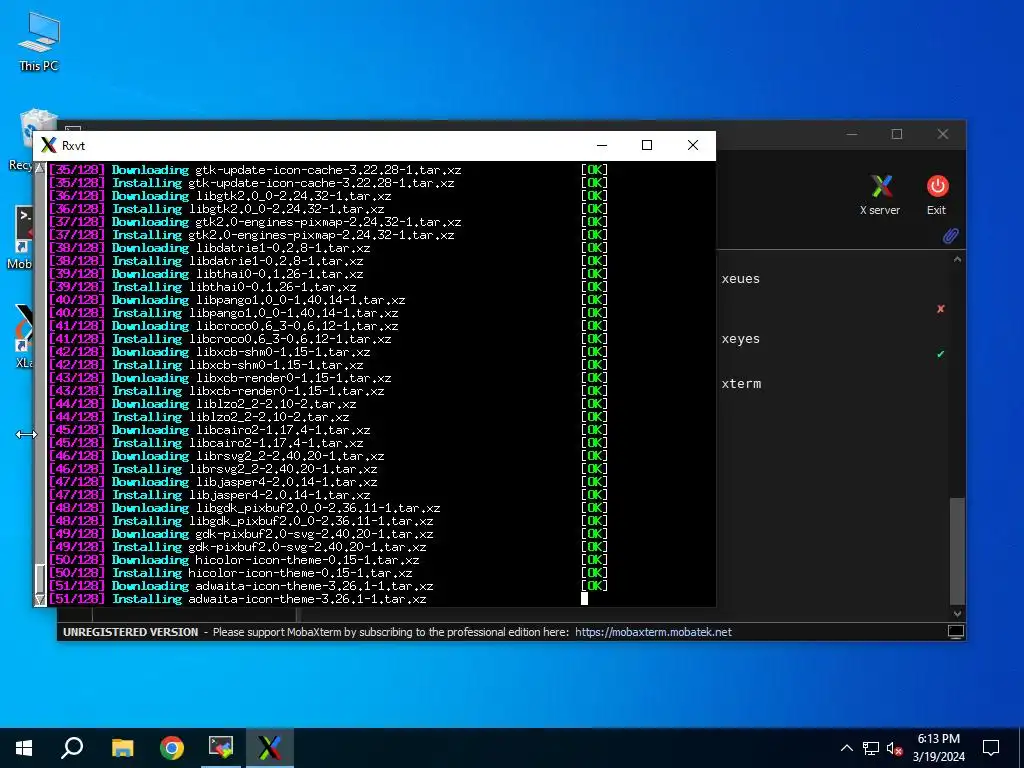Image resolution: width=1024 pixels, height=768 pixels.
Task: Click UNREGISTERED VERSION text in status bar
Action: point(131,632)
